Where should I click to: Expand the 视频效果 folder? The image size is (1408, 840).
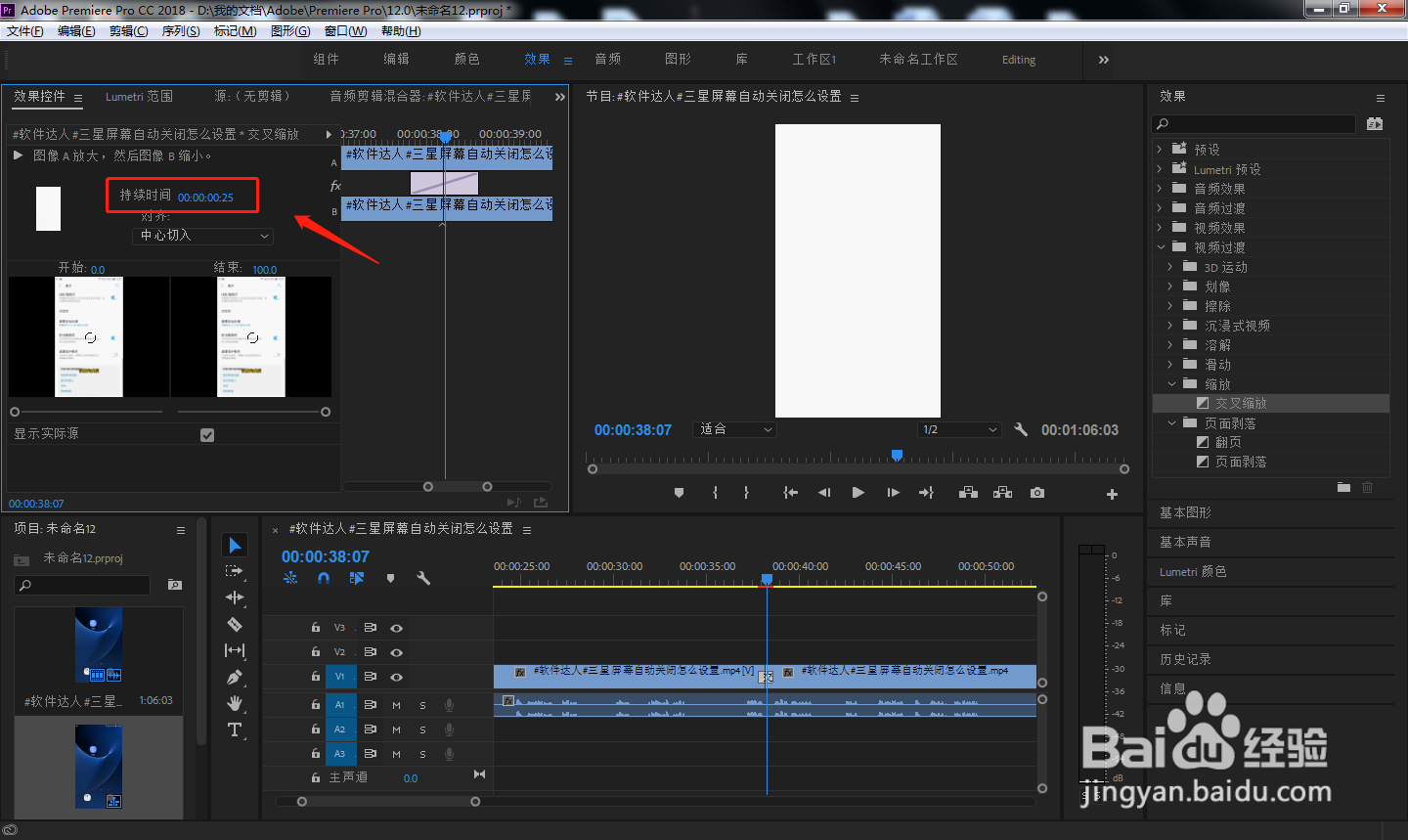[1160, 228]
